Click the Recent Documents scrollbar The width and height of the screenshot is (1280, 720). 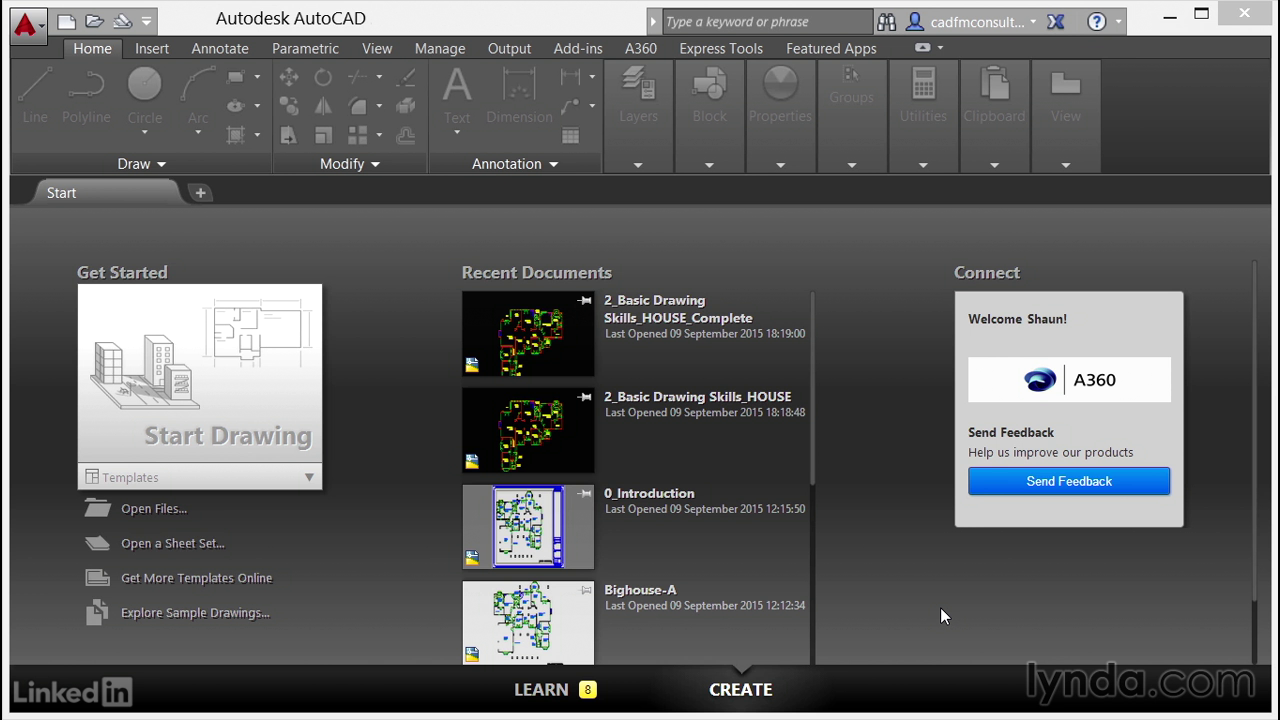812,390
